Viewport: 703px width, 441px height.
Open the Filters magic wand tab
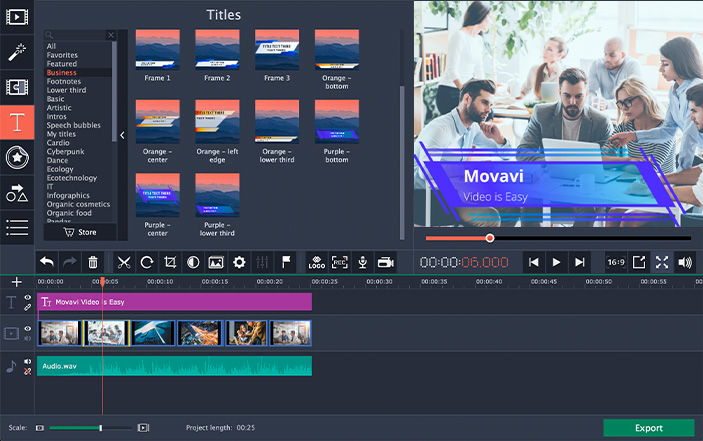(x=17, y=52)
